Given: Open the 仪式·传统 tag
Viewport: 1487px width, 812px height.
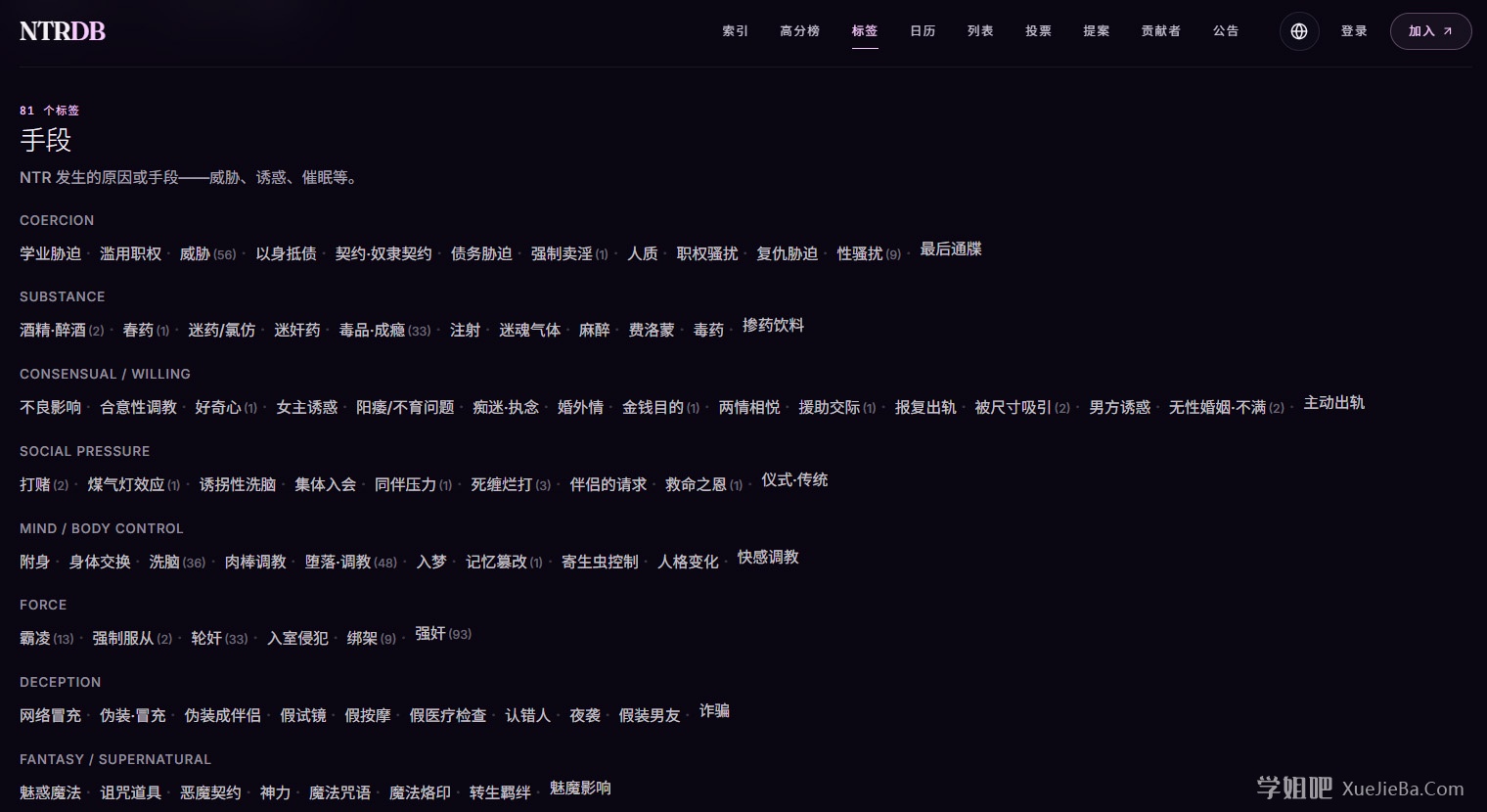Looking at the screenshot, I should point(794,480).
